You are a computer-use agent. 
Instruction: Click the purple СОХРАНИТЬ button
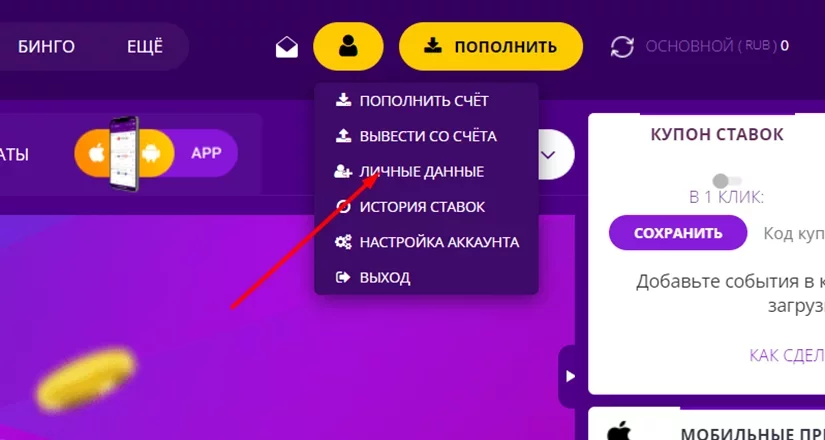pyautogui.click(x=678, y=233)
